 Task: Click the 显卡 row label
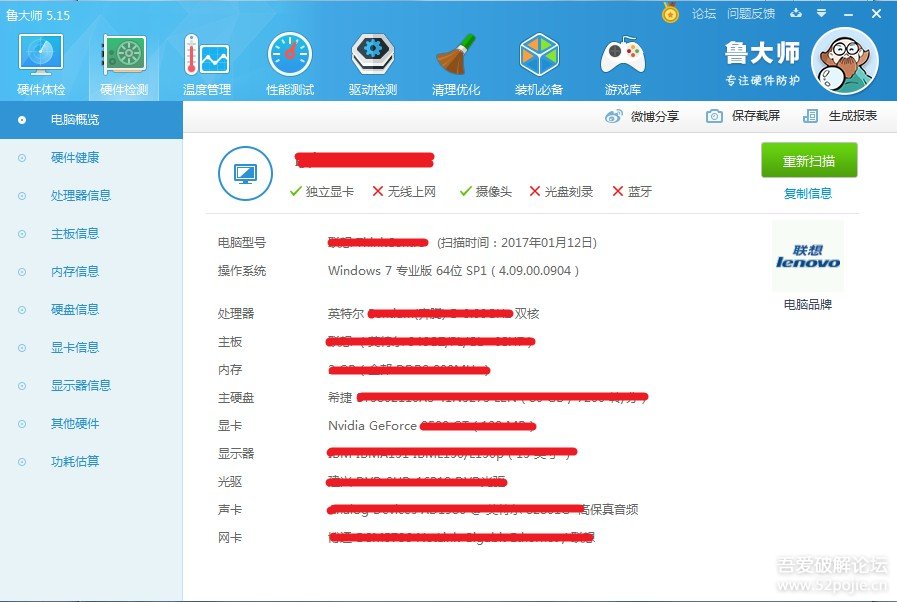pyautogui.click(x=230, y=426)
